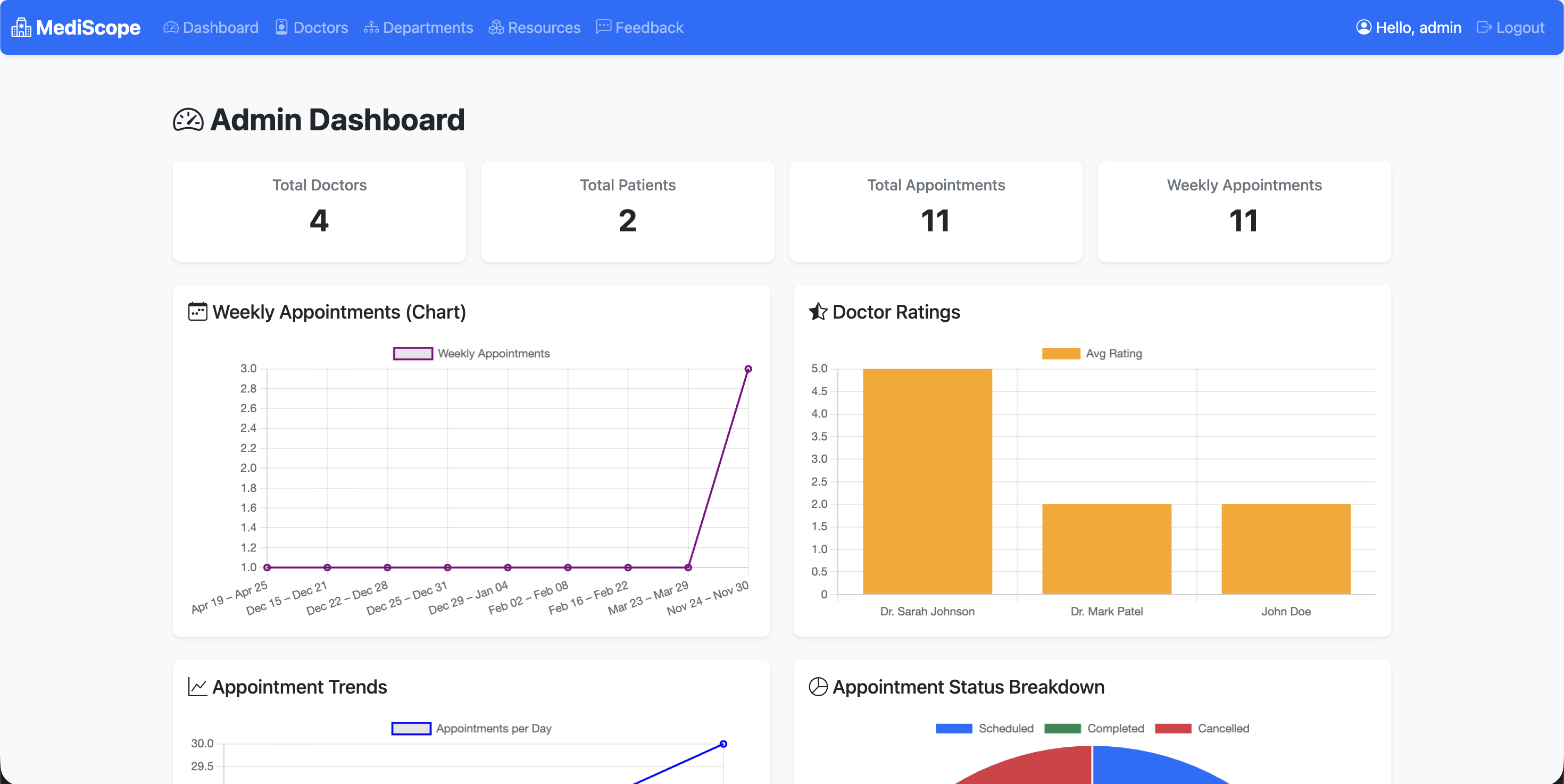Toggle the Scheduled legend swatch
This screenshot has width=1564, height=784.
coord(953,728)
